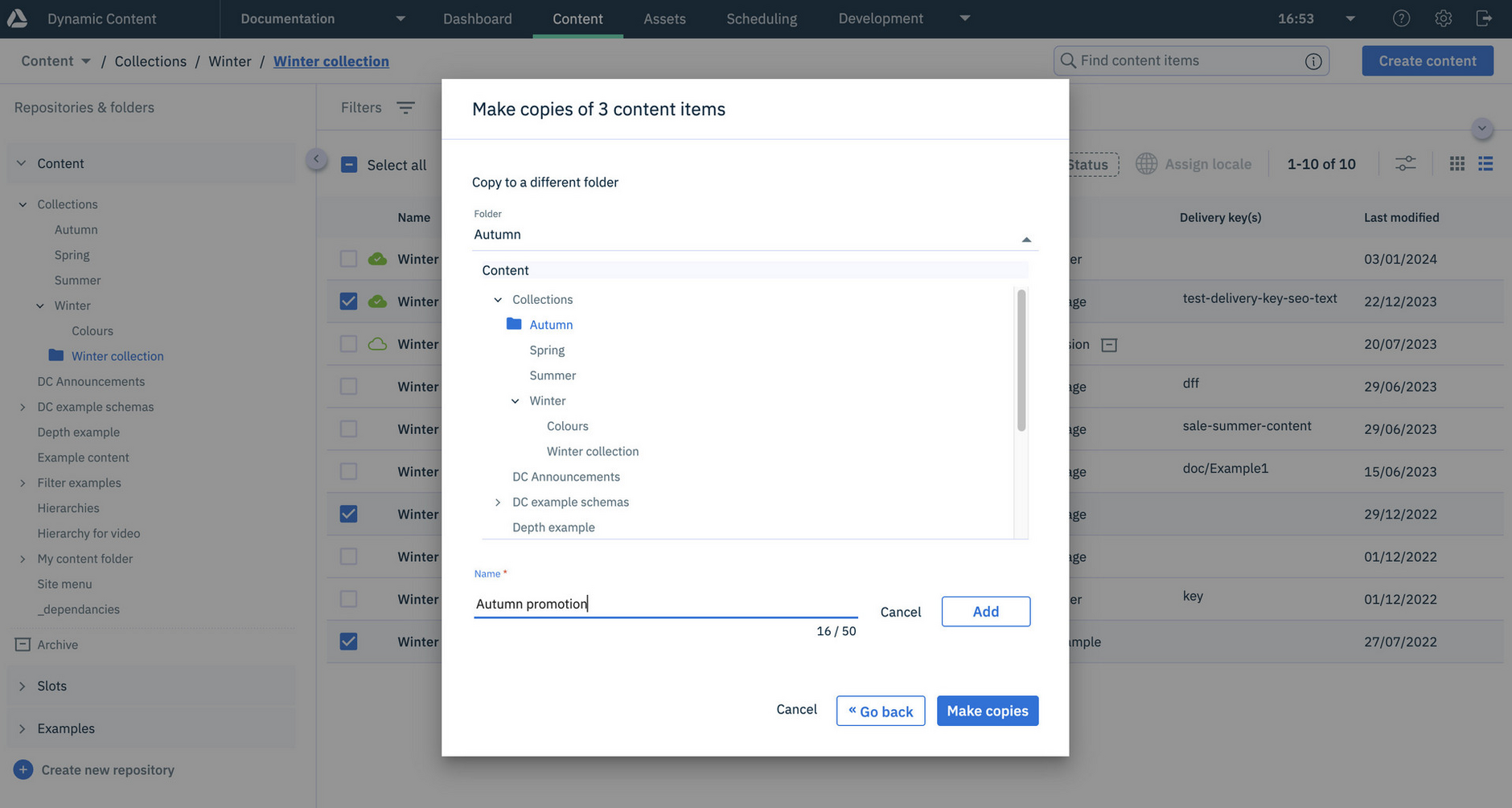The image size is (1512, 808).
Task: Open the column settings sliders icon
Action: 1405,164
